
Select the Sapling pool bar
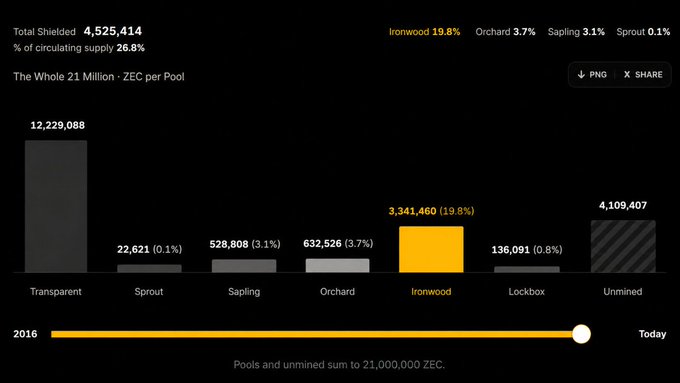(244, 266)
